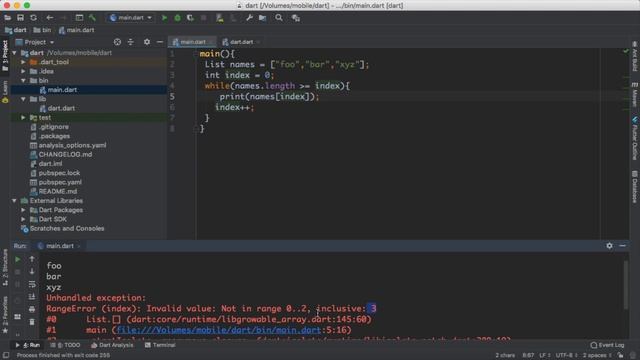Viewport: 640px width, 360px height.
Task: Open Run panel gear settings
Action: coord(609,246)
